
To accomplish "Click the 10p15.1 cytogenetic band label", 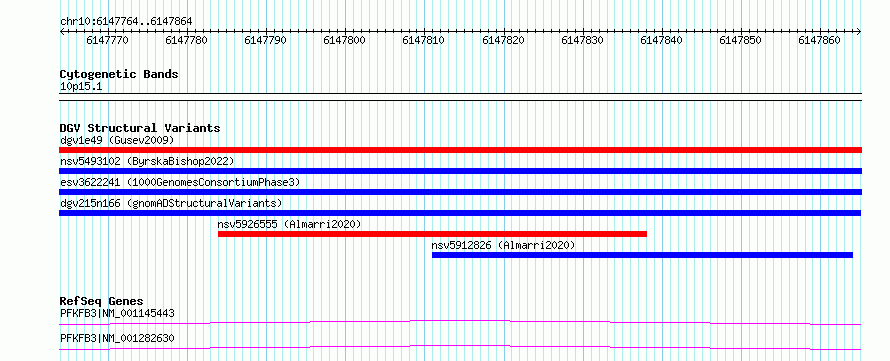I will (81, 87).
